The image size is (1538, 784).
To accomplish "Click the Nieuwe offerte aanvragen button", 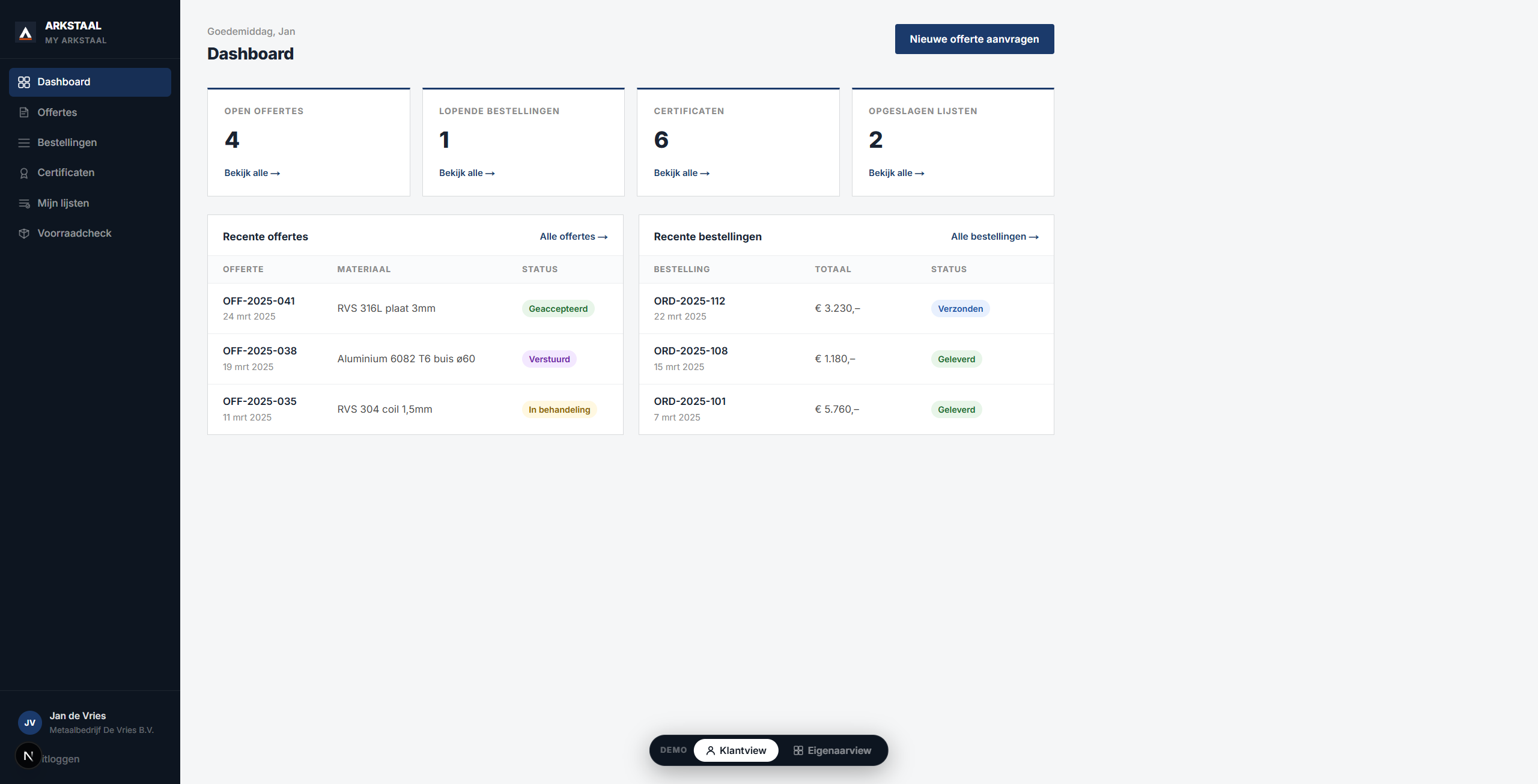I will (x=974, y=38).
